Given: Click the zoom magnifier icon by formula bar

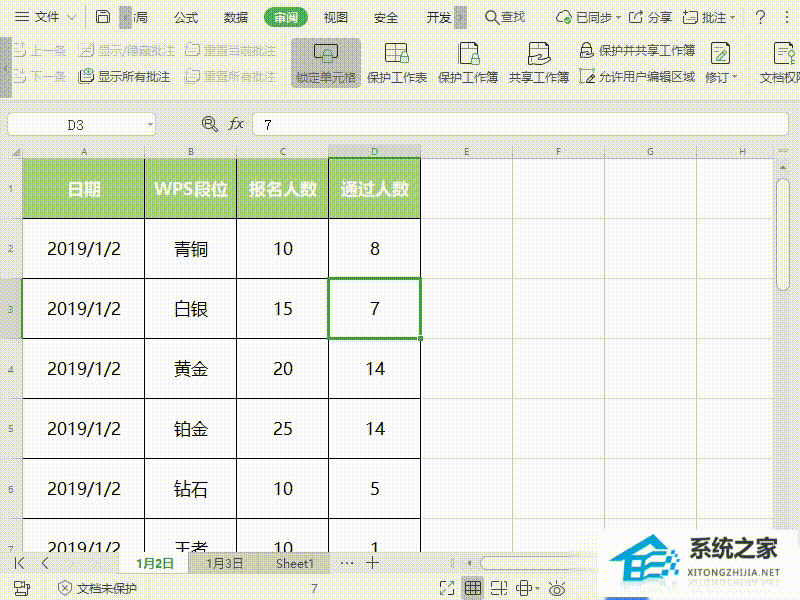Looking at the screenshot, I should (x=210, y=124).
